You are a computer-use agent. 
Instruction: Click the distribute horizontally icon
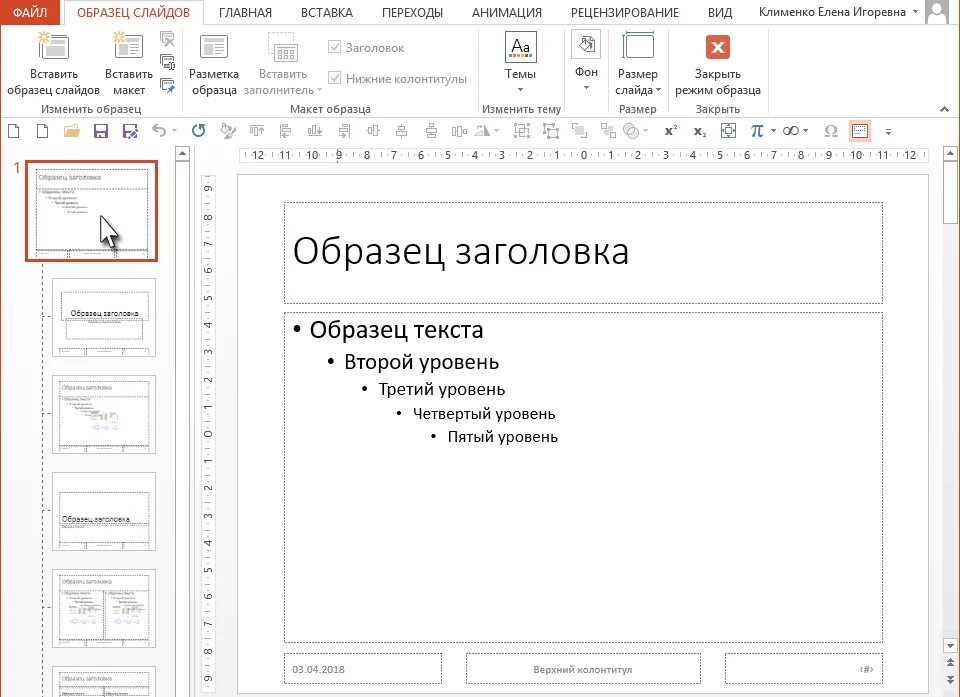pos(459,130)
